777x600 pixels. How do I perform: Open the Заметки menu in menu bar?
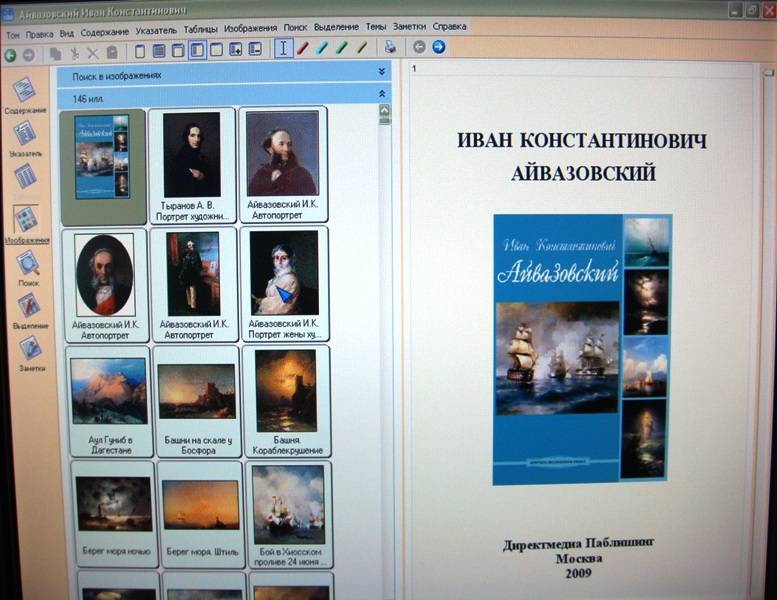(409, 26)
